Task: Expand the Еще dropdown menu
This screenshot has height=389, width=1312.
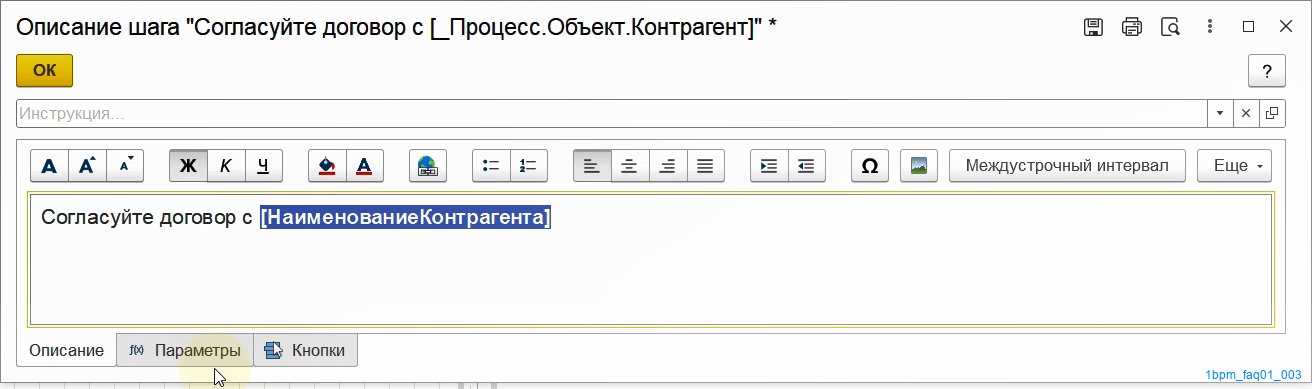Action: coord(1235,166)
